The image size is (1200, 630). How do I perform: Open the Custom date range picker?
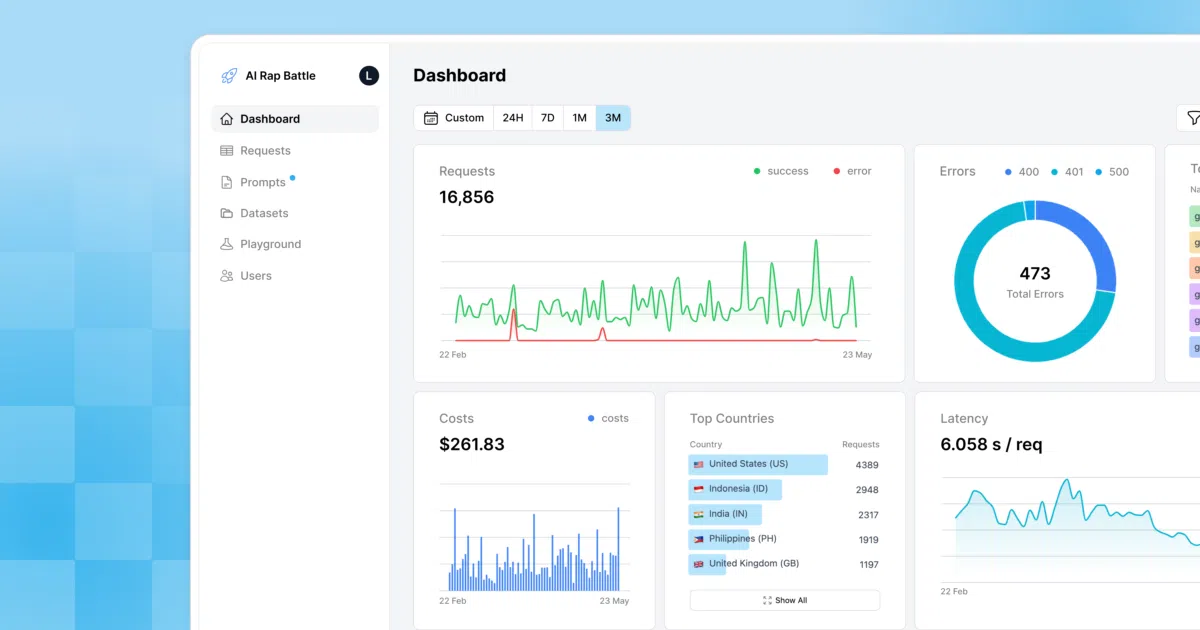pos(454,118)
